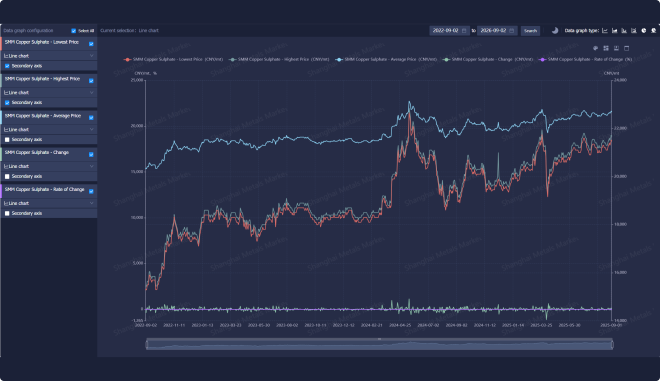Screen dimensions: 660x381
Task: Click the 'Data graph configuration' header text
Action: [28, 31]
